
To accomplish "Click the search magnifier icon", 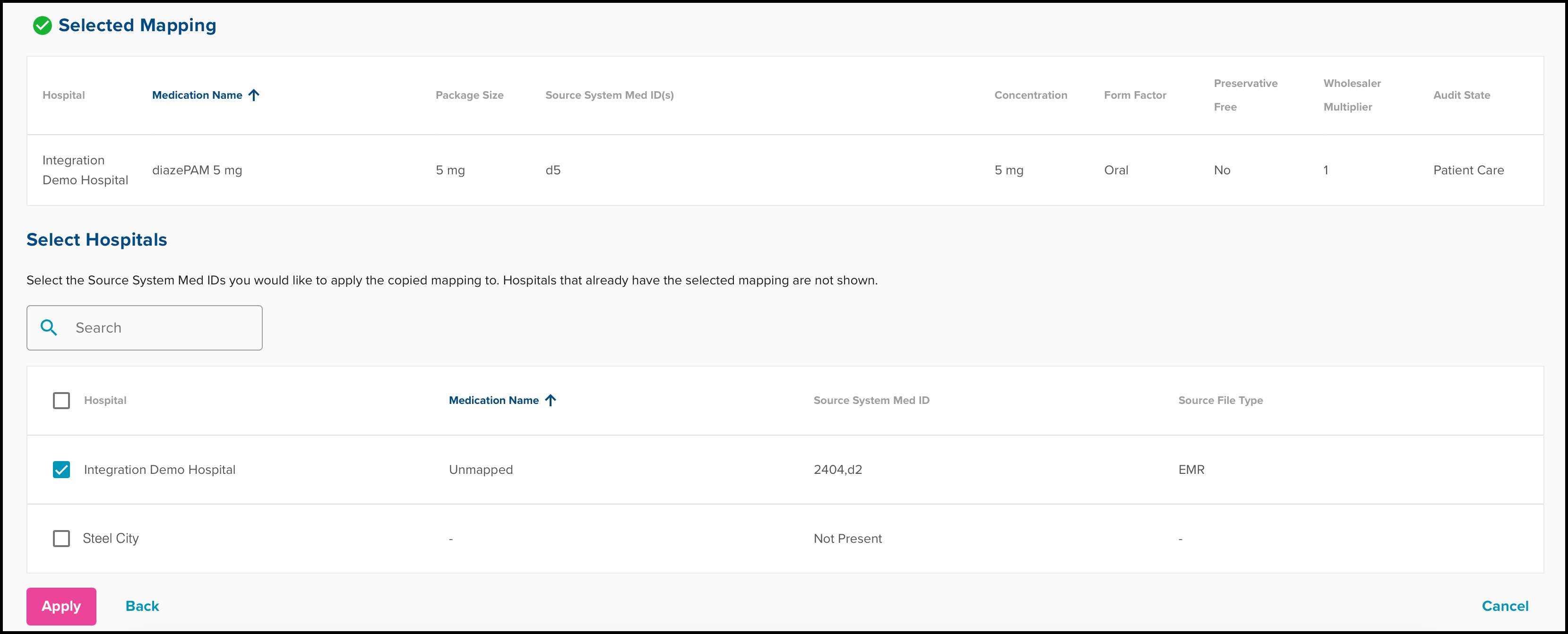I will click(49, 328).
